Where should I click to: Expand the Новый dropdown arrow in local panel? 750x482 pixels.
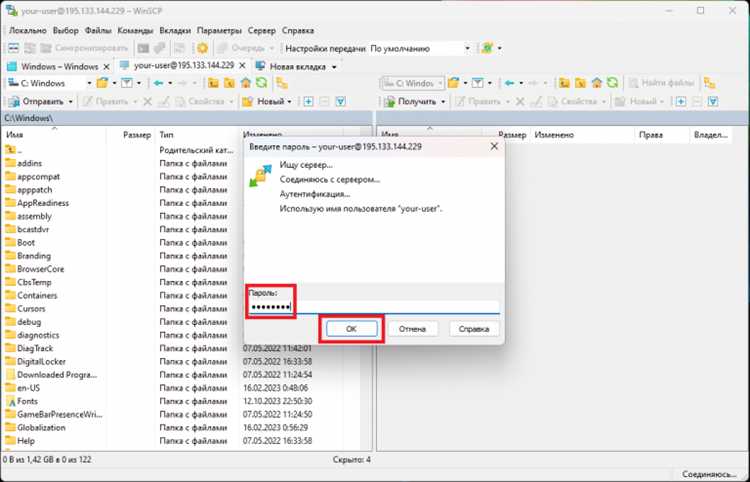tap(289, 101)
